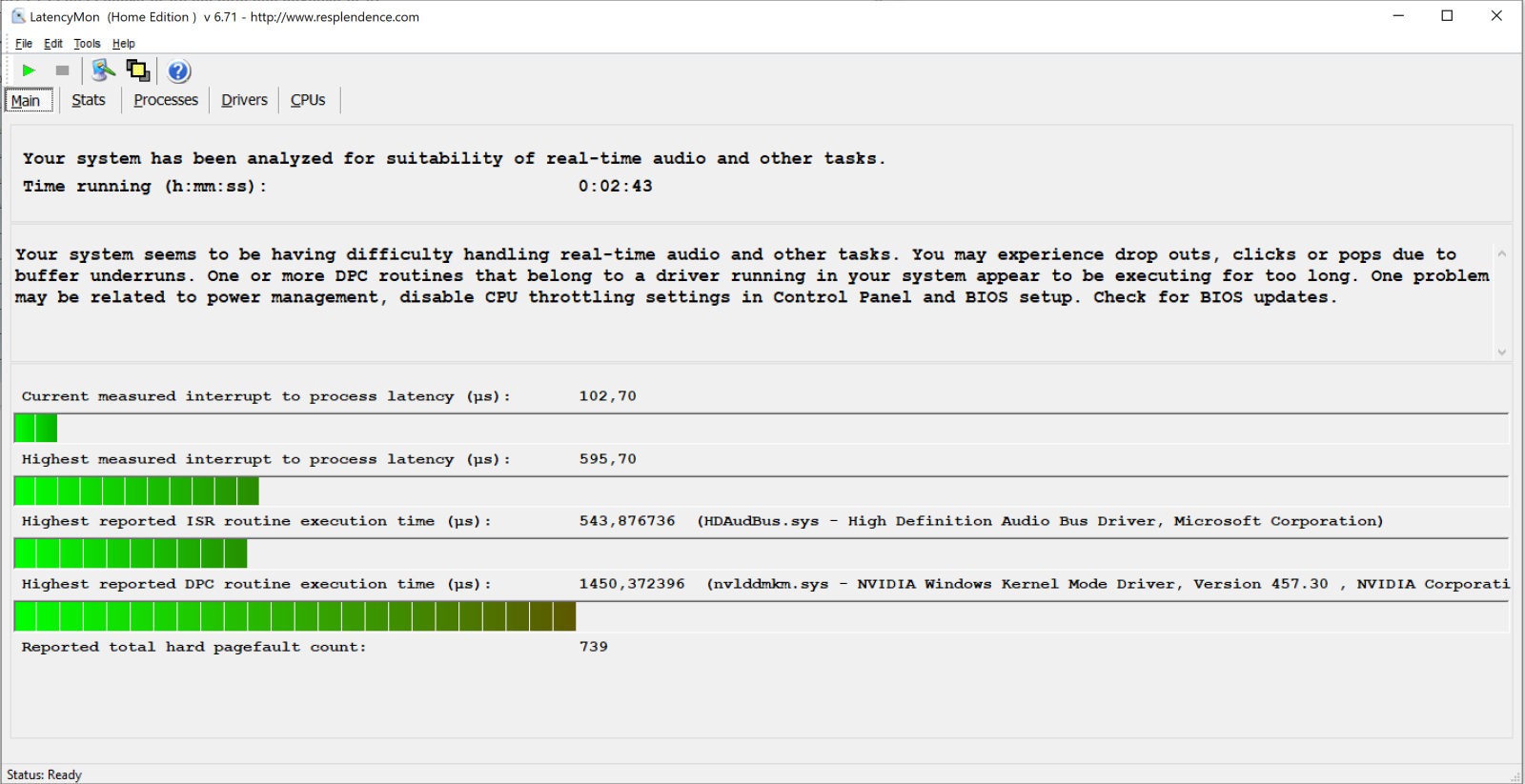1525x784 pixels.
Task: Switch to the Main tab
Action: pos(29,101)
